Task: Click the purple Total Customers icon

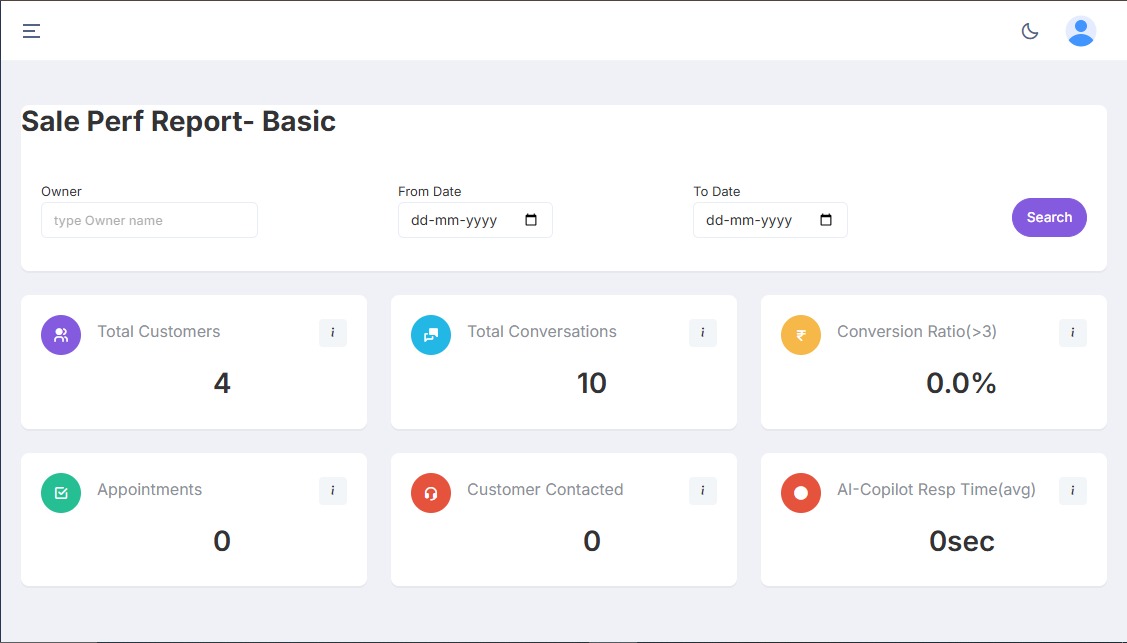Action: point(61,335)
